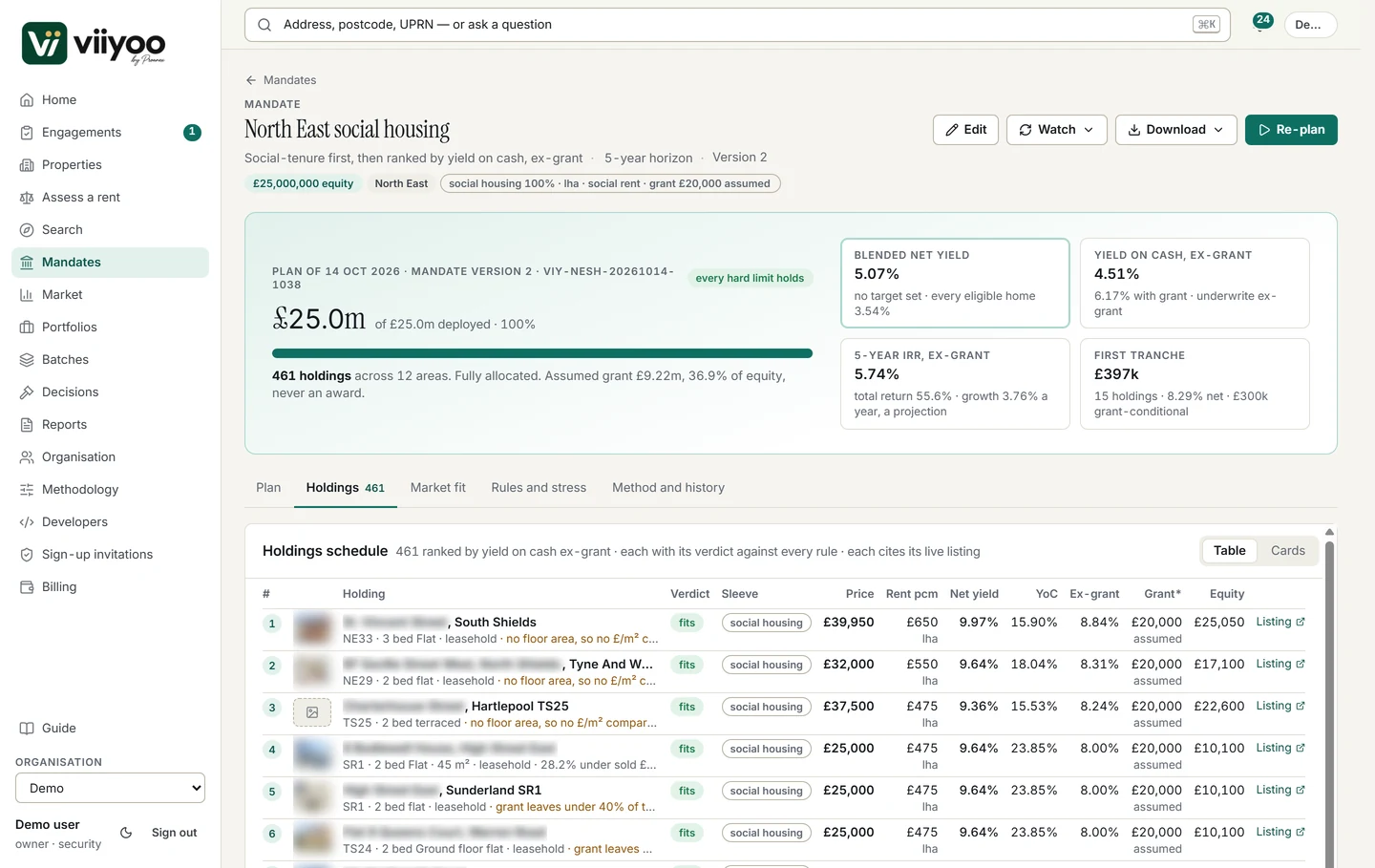Open Organisation people icon
1375x868 pixels.
tap(27, 457)
